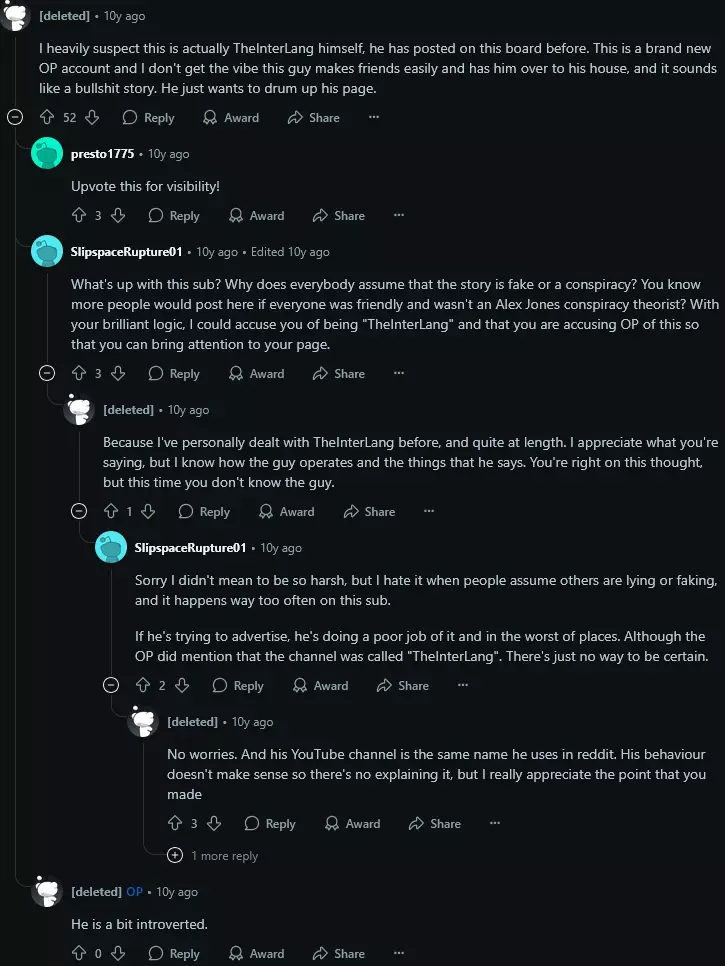Downvote the 'He is a bit introverted' comment

coord(117,953)
